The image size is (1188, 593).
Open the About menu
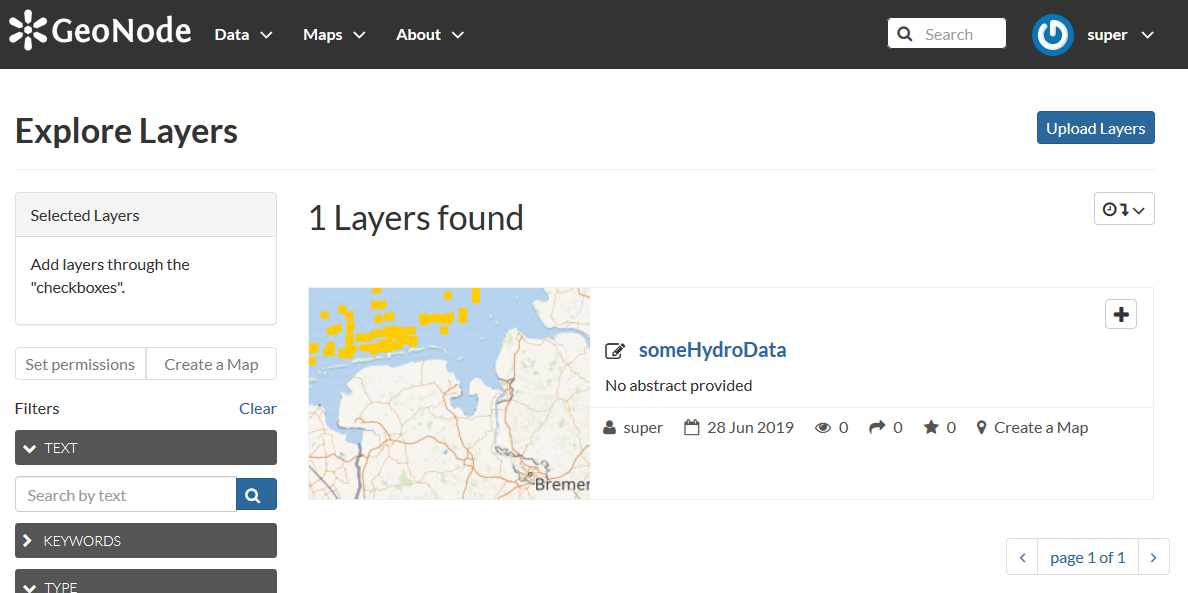tap(430, 35)
